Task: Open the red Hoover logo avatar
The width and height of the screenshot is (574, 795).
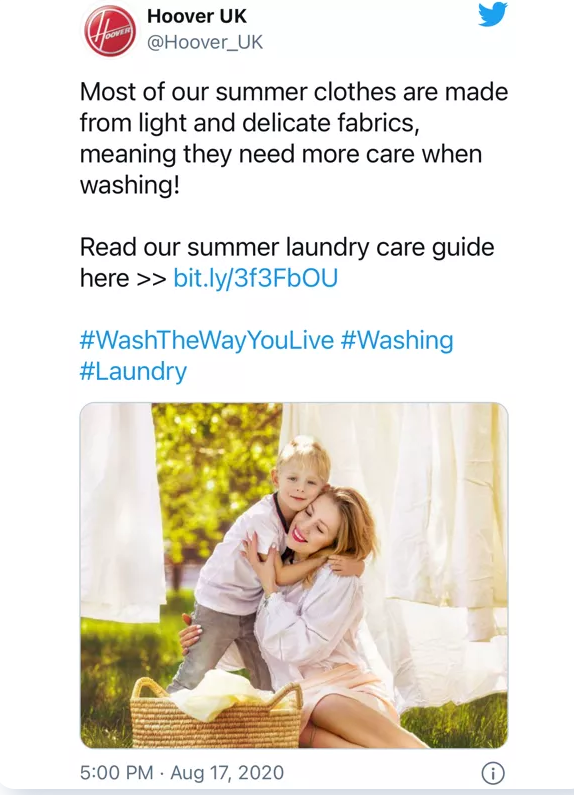Action: [x=110, y=30]
